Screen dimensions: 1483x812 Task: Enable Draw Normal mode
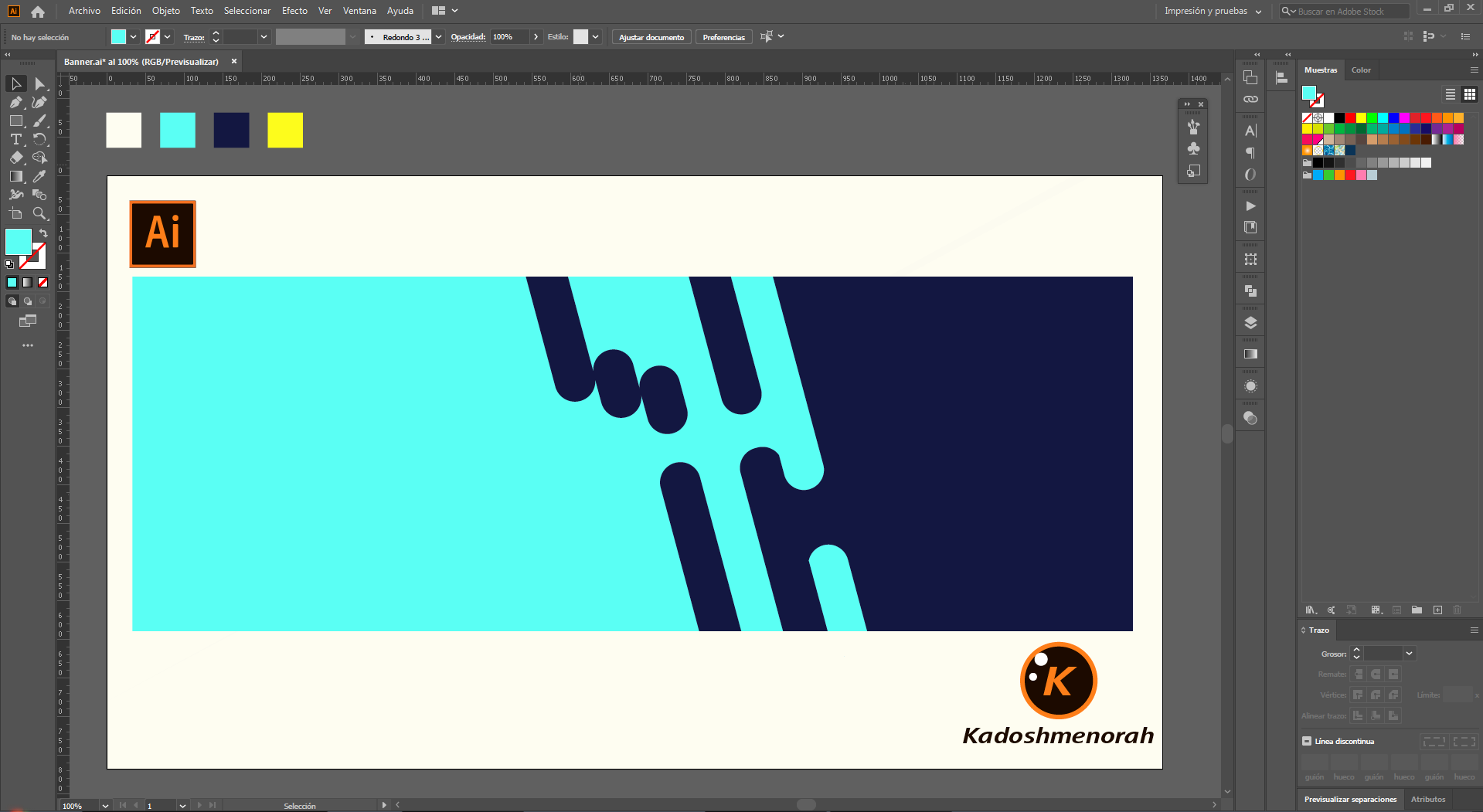click(x=12, y=301)
